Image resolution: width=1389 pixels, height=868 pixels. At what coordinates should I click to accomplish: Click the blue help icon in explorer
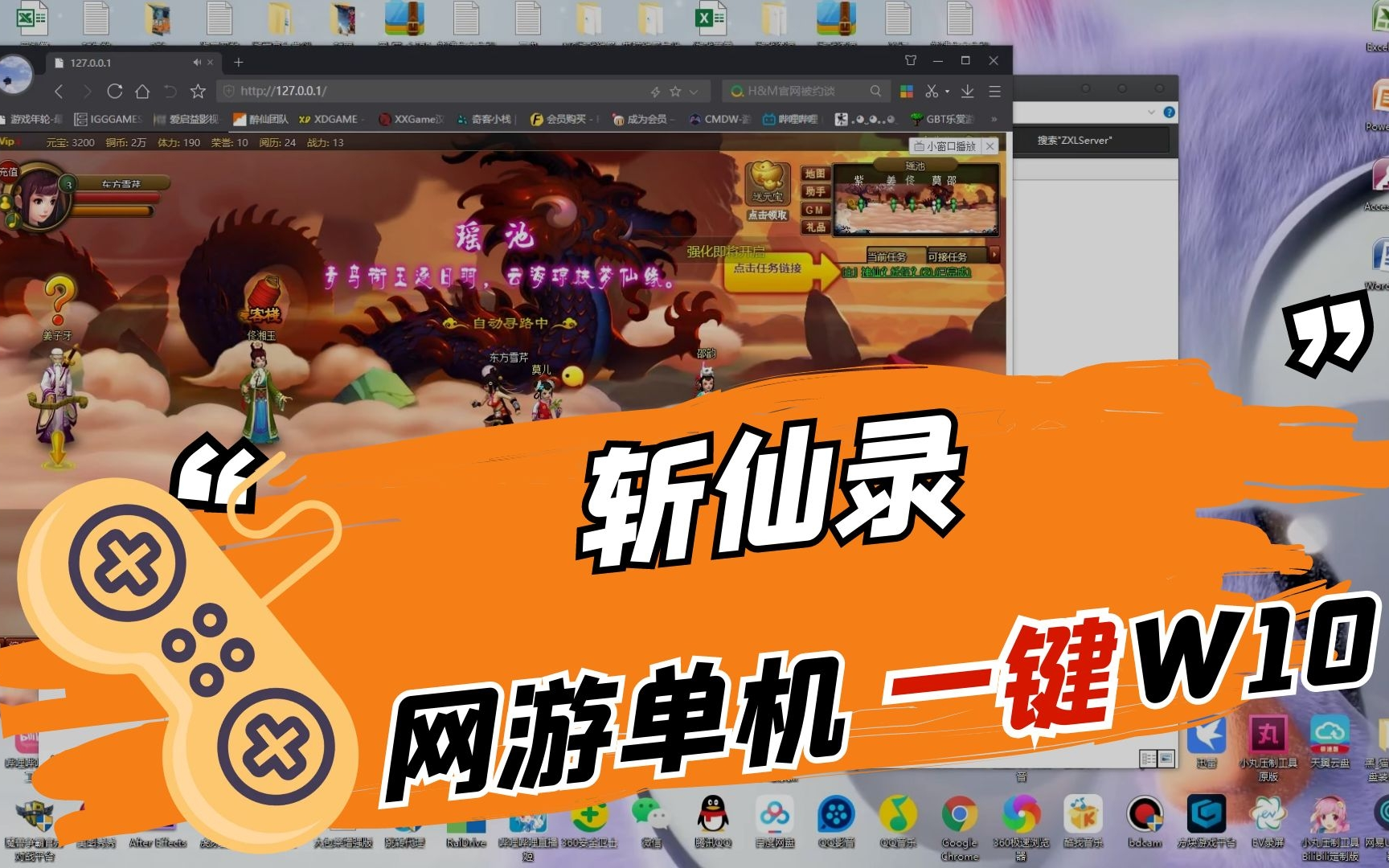tap(1170, 112)
